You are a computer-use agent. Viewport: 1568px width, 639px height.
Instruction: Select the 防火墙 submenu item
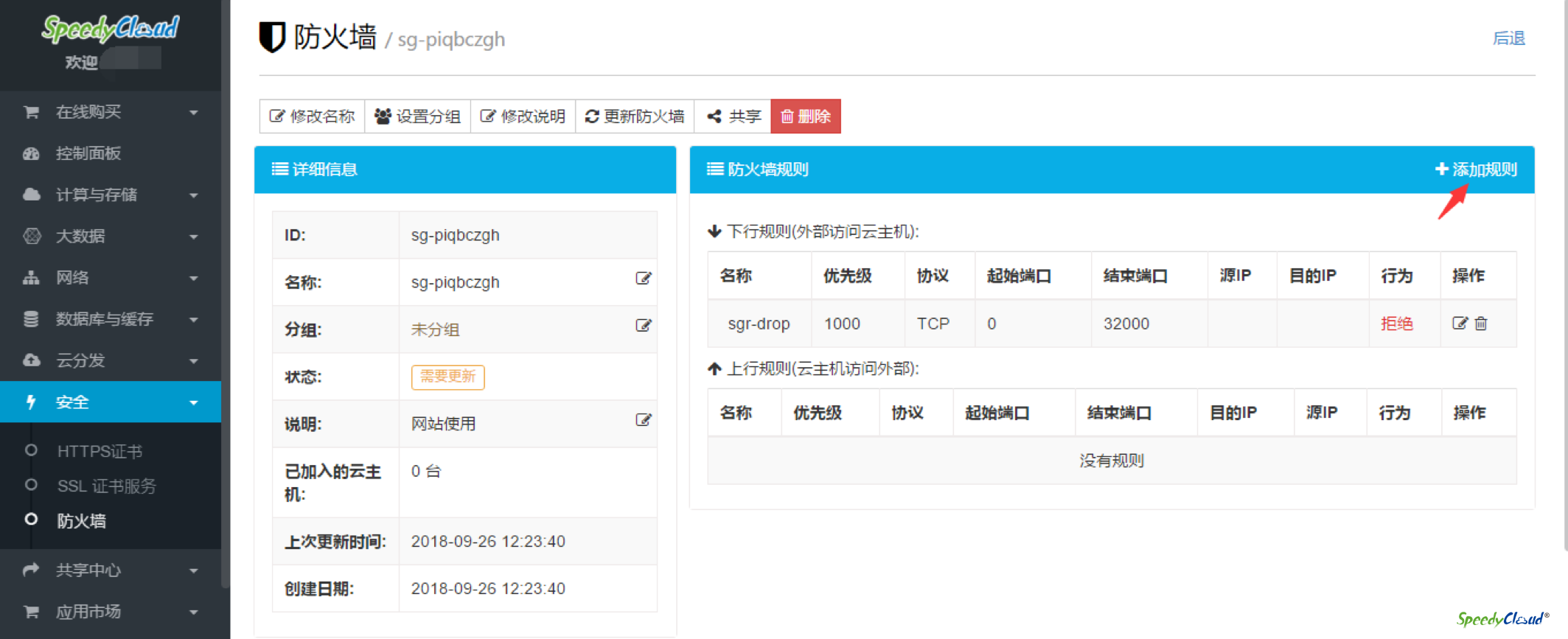click(82, 521)
